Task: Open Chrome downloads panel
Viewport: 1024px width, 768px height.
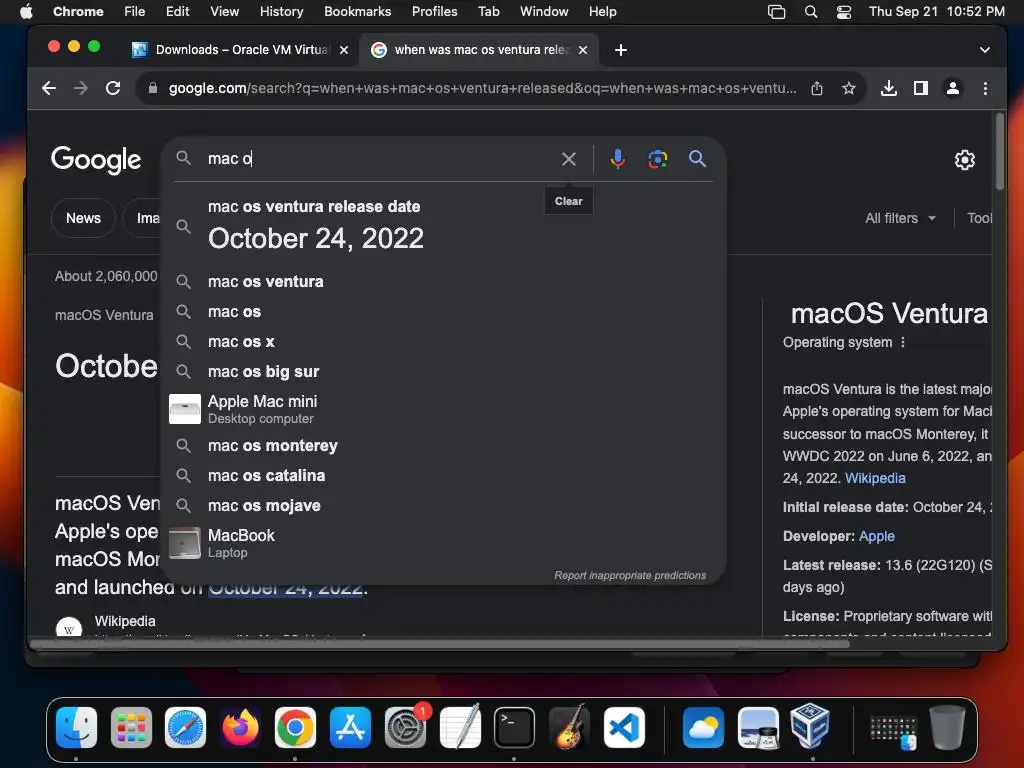Action: pyautogui.click(x=888, y=88)
